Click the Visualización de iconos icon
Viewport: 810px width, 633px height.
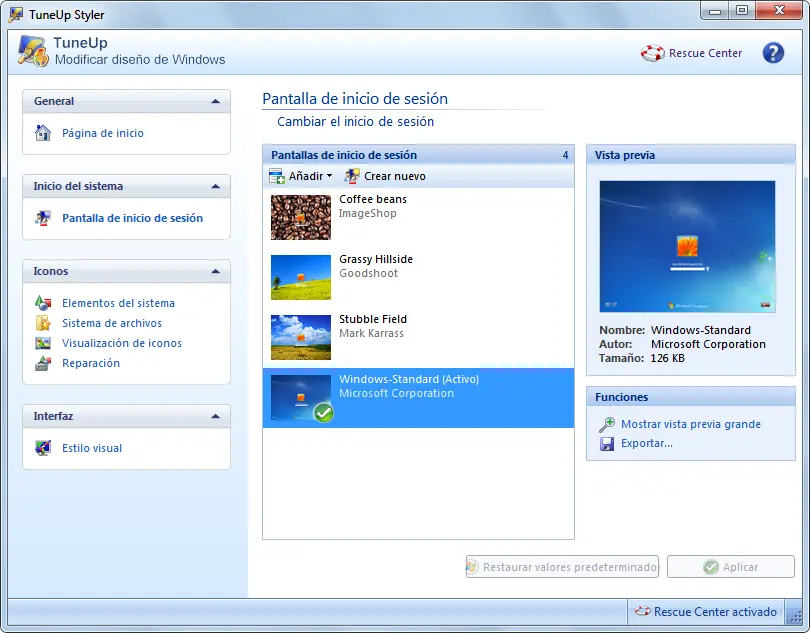tap(43, 343)
